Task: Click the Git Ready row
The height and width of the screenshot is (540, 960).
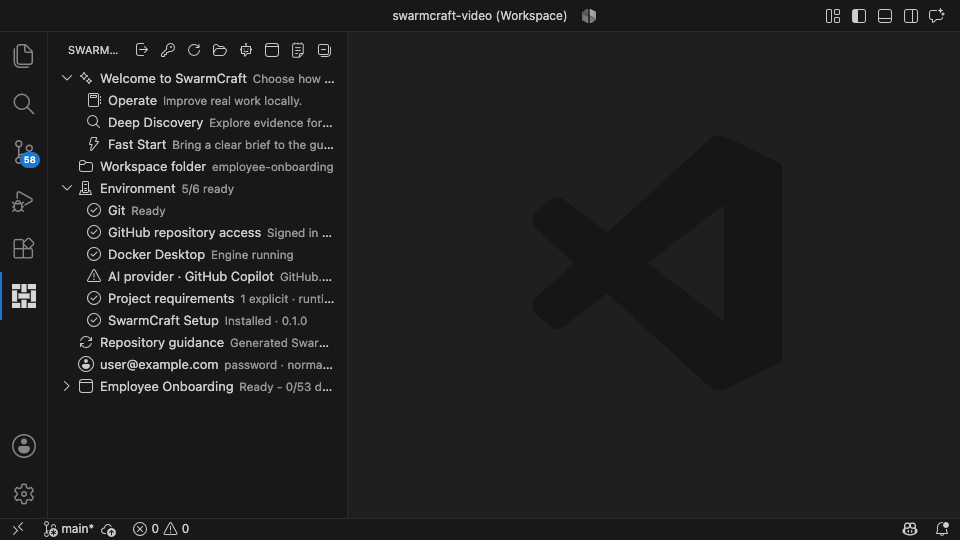Action: (197, 211)
